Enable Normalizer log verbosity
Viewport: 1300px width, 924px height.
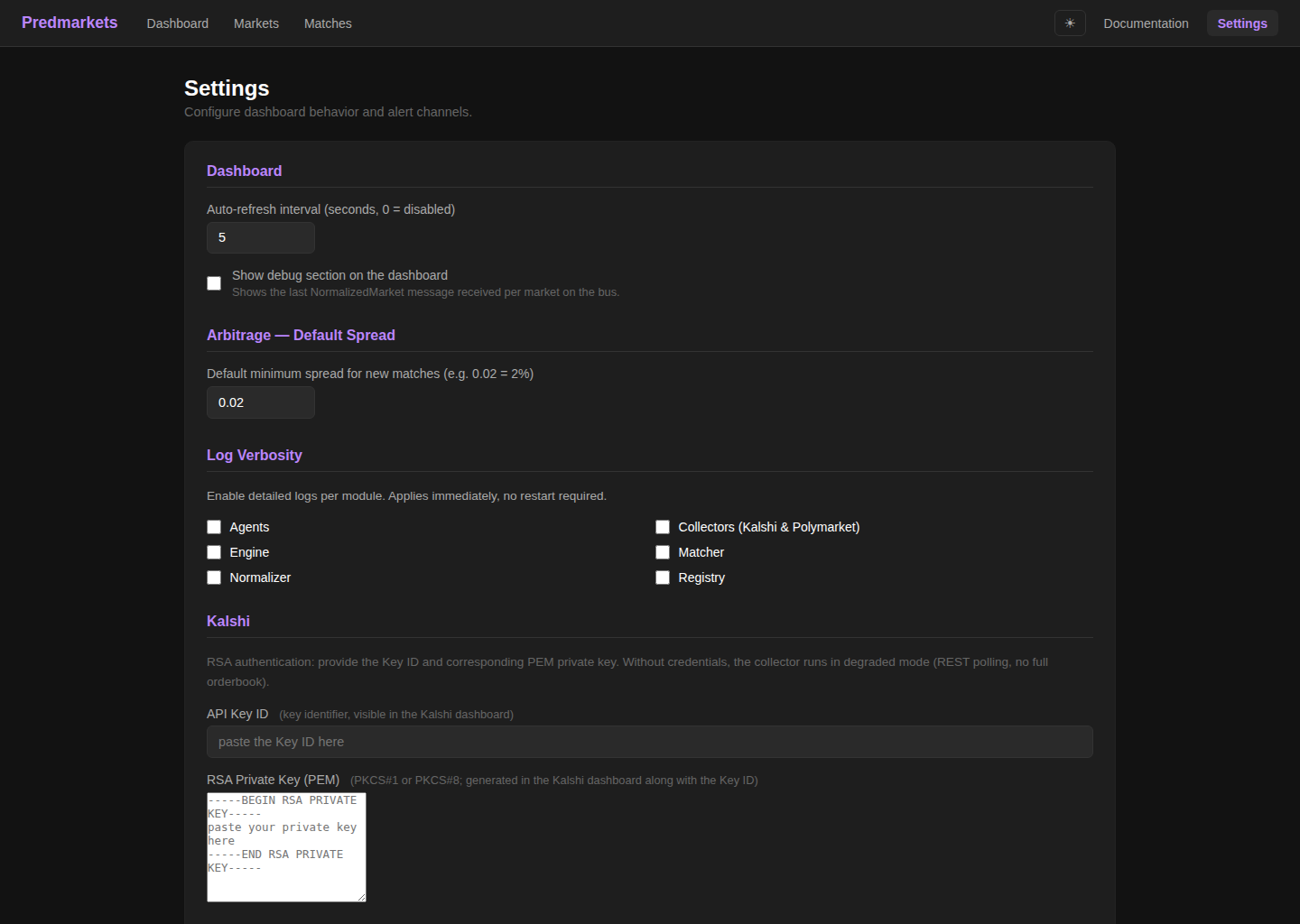point(214,577)
